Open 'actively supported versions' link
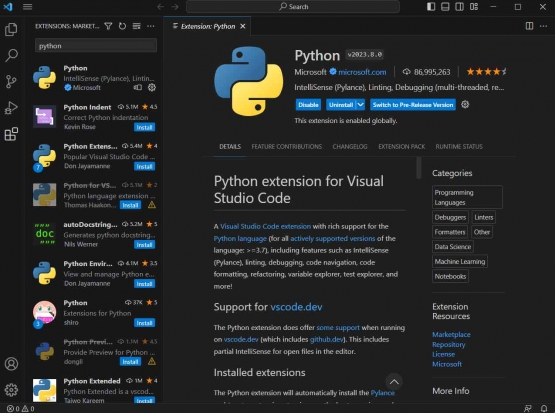The image size is (555, 413). (x=332, y=239)
